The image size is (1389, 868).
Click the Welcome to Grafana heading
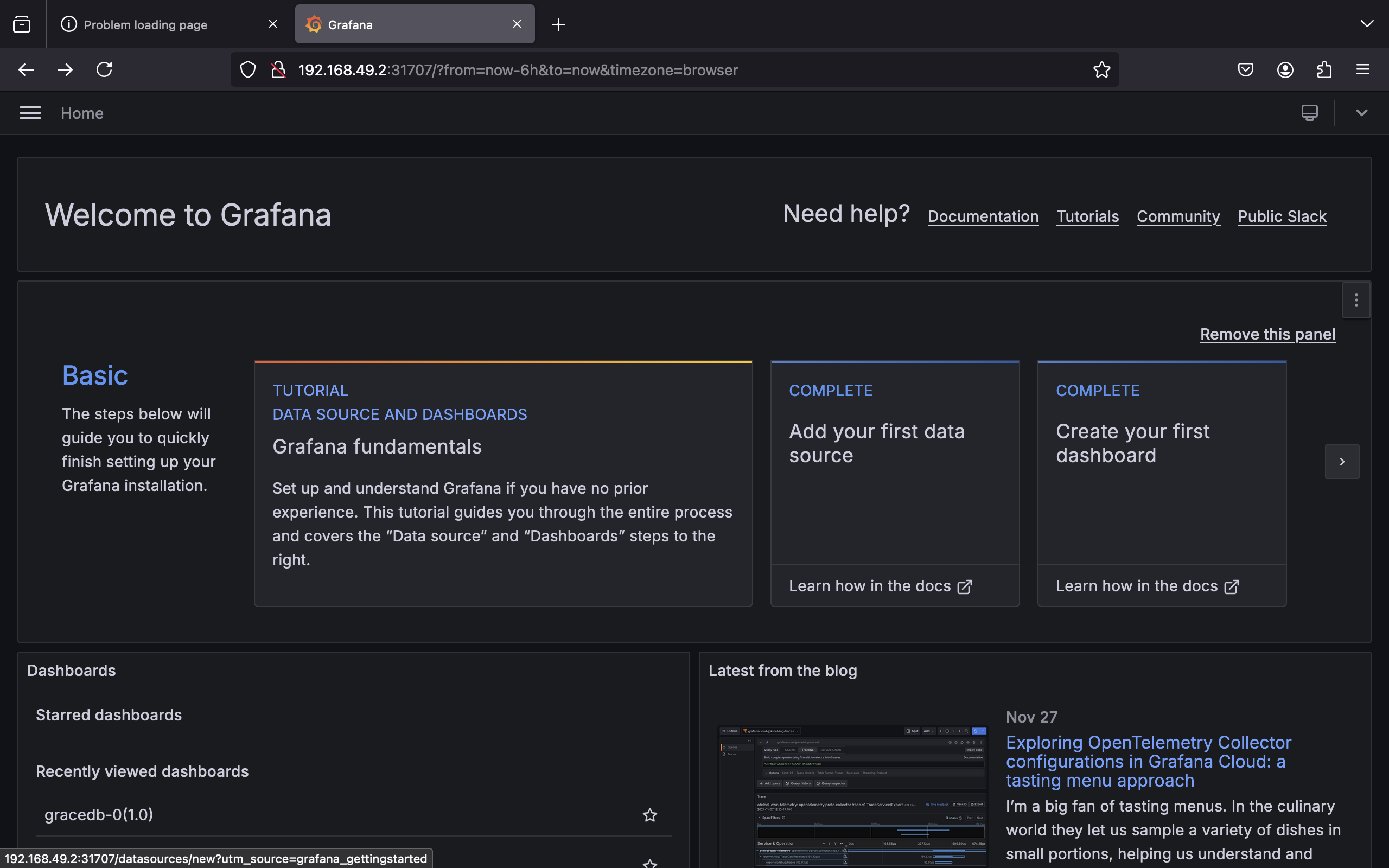coord(188,215)
